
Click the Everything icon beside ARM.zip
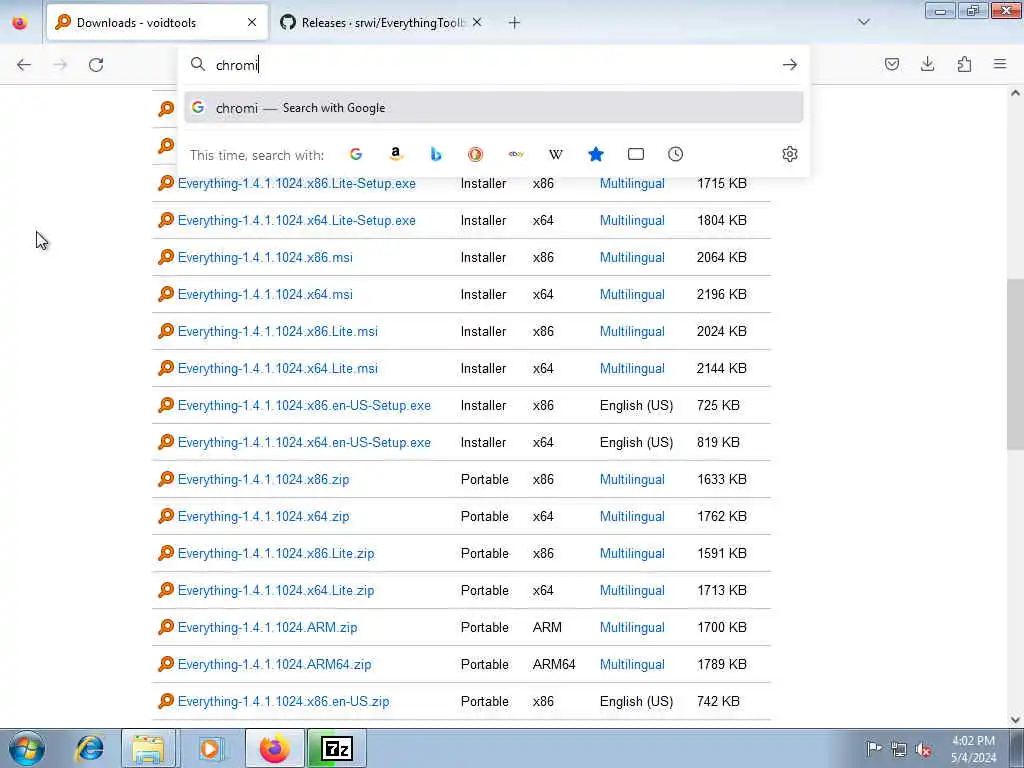pos(166,628)
